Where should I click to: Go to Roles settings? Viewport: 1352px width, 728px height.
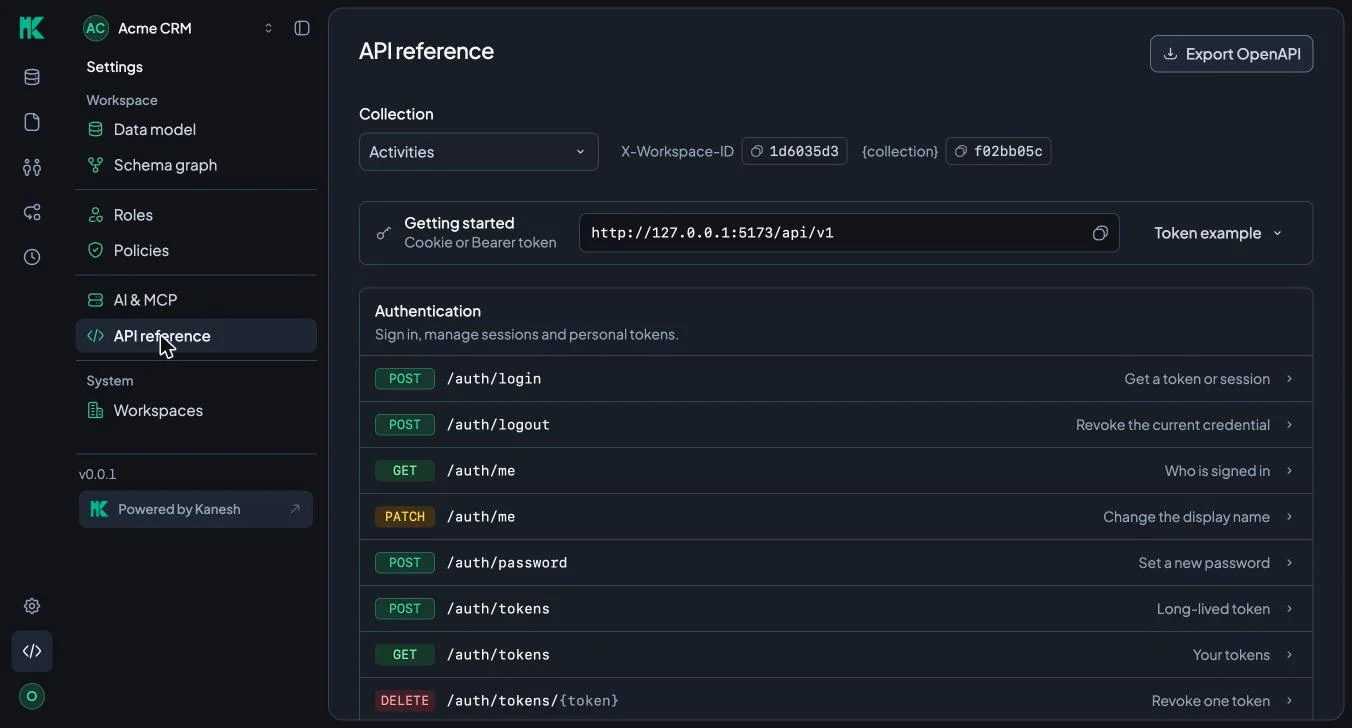[196, 215]
